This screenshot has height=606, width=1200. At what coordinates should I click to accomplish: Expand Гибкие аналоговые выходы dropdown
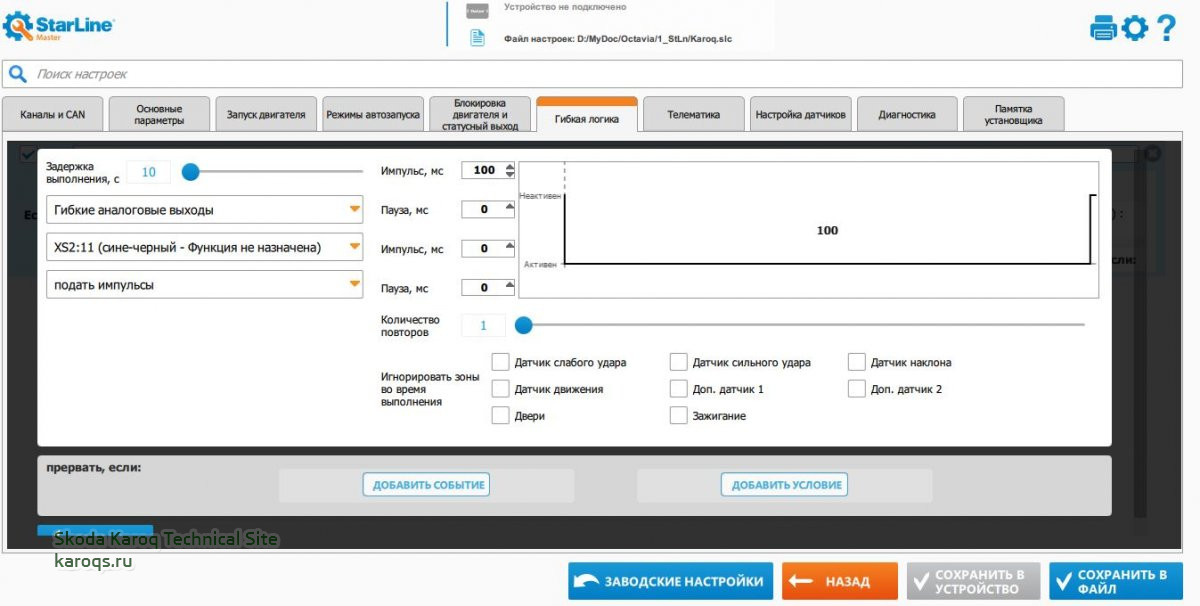coord(354,210)
